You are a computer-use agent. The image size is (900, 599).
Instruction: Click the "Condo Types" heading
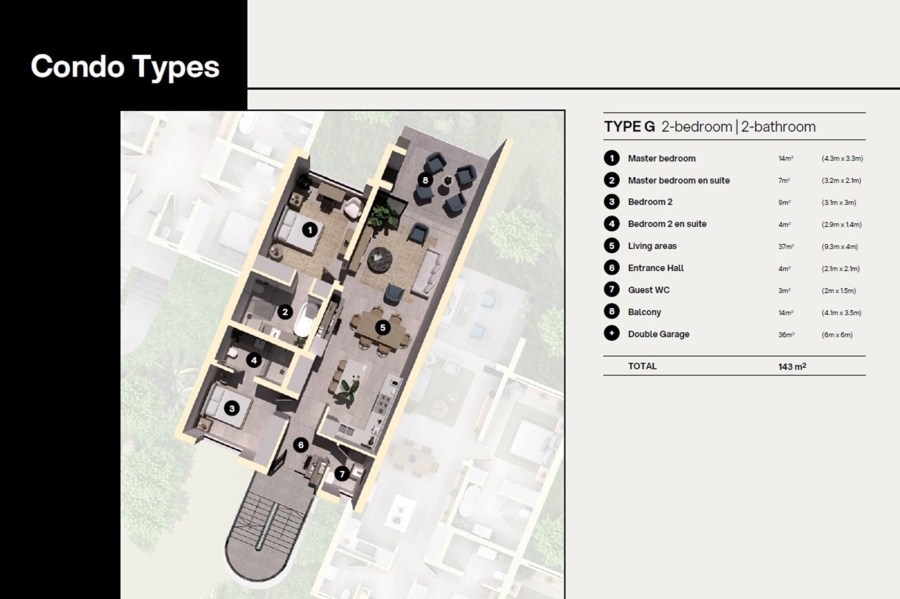pyautogui.click(x=125, y=67)
